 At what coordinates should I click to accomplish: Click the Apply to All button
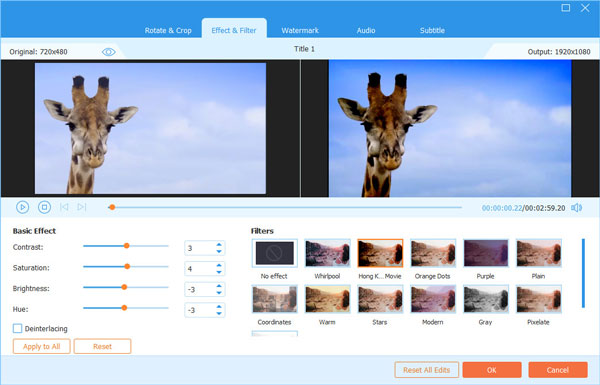(x=42, y=346)
